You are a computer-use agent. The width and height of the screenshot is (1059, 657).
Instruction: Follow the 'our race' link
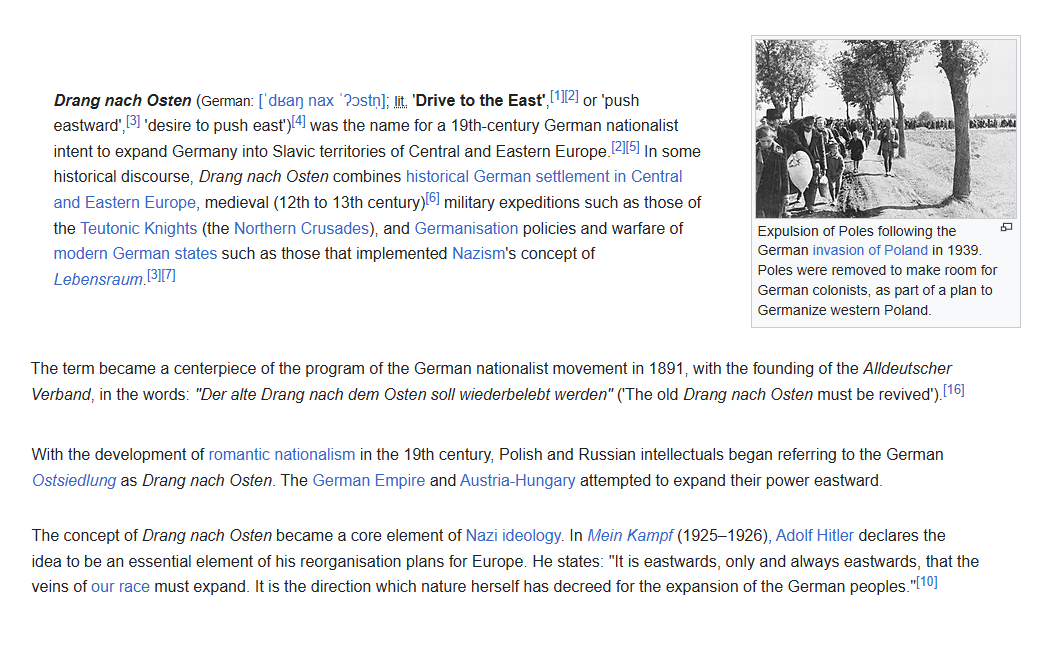tap(120, 587)
